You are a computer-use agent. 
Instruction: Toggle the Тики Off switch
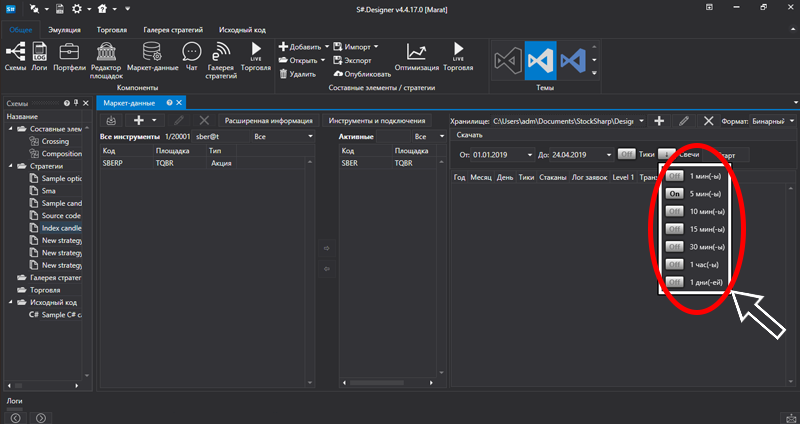627,154
